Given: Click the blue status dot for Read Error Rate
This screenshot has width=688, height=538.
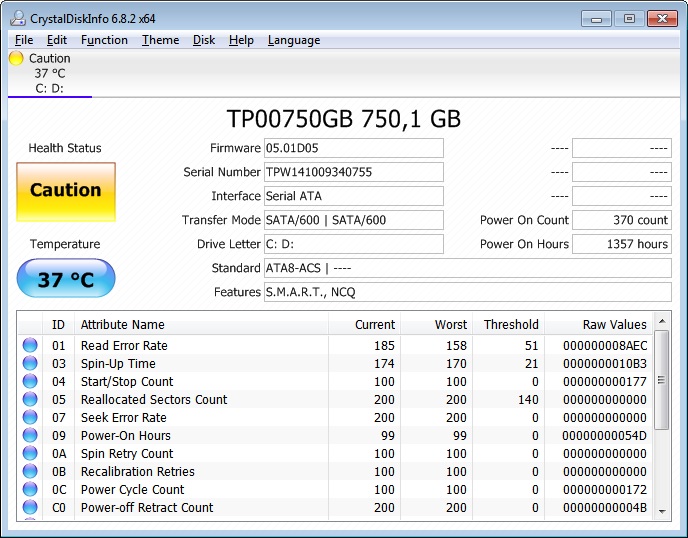Looking at the screenshot, I should point(30,345).
